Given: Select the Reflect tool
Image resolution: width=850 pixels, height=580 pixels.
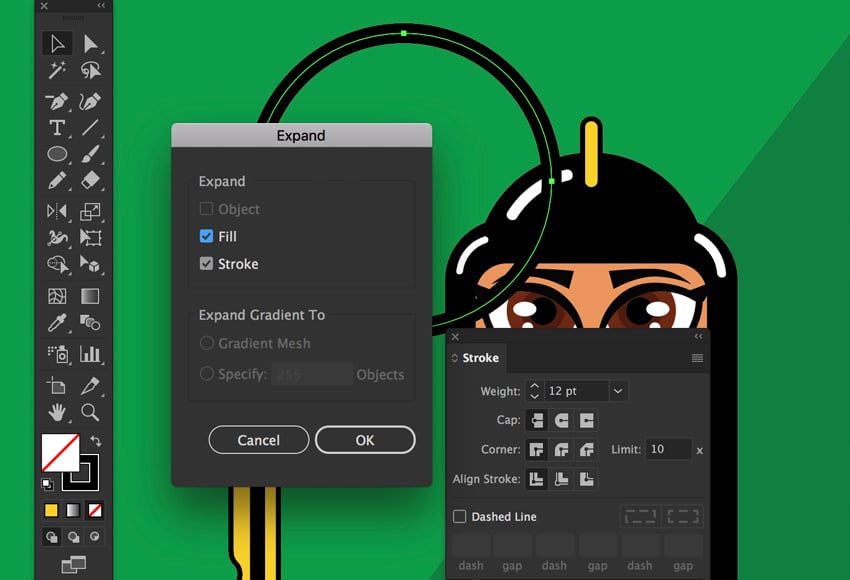Looking at the screenshot, I should click(57, 211).
